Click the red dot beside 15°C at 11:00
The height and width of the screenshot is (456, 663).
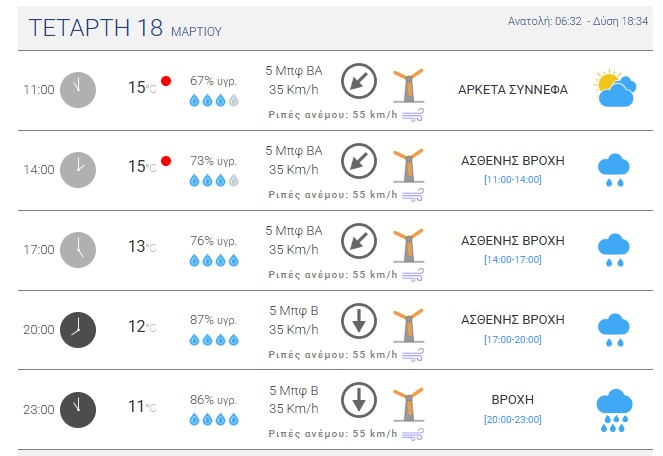point(166,80)
